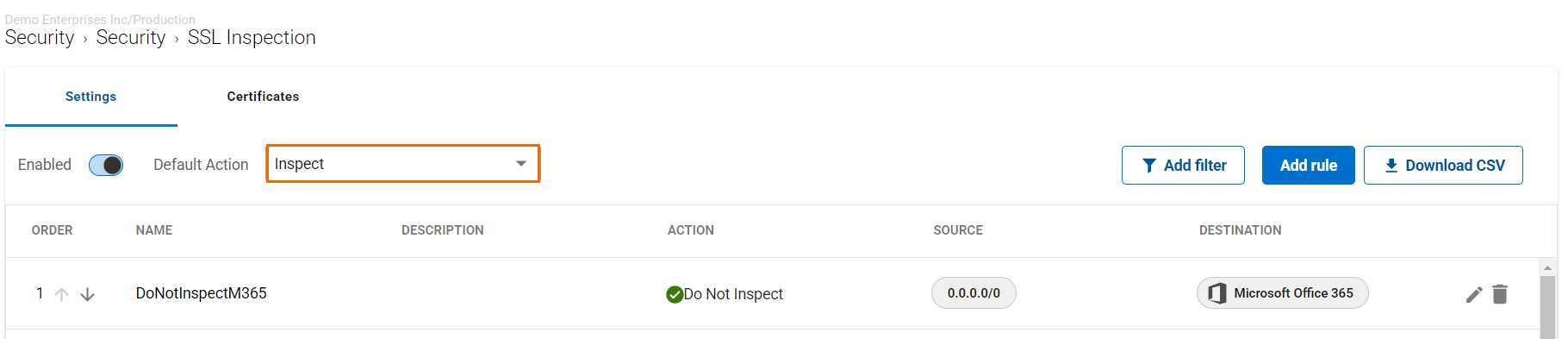Click the scrollbar up arrow in the table
This screenshot has height=339, width=1568.
tap(1548, 268)
